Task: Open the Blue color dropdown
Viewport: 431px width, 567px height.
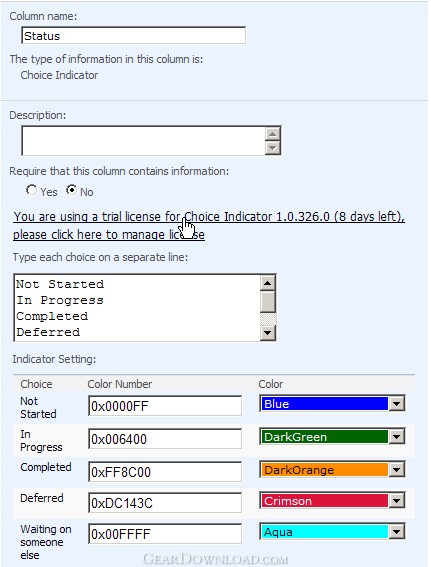Action: tap(397, 404)
